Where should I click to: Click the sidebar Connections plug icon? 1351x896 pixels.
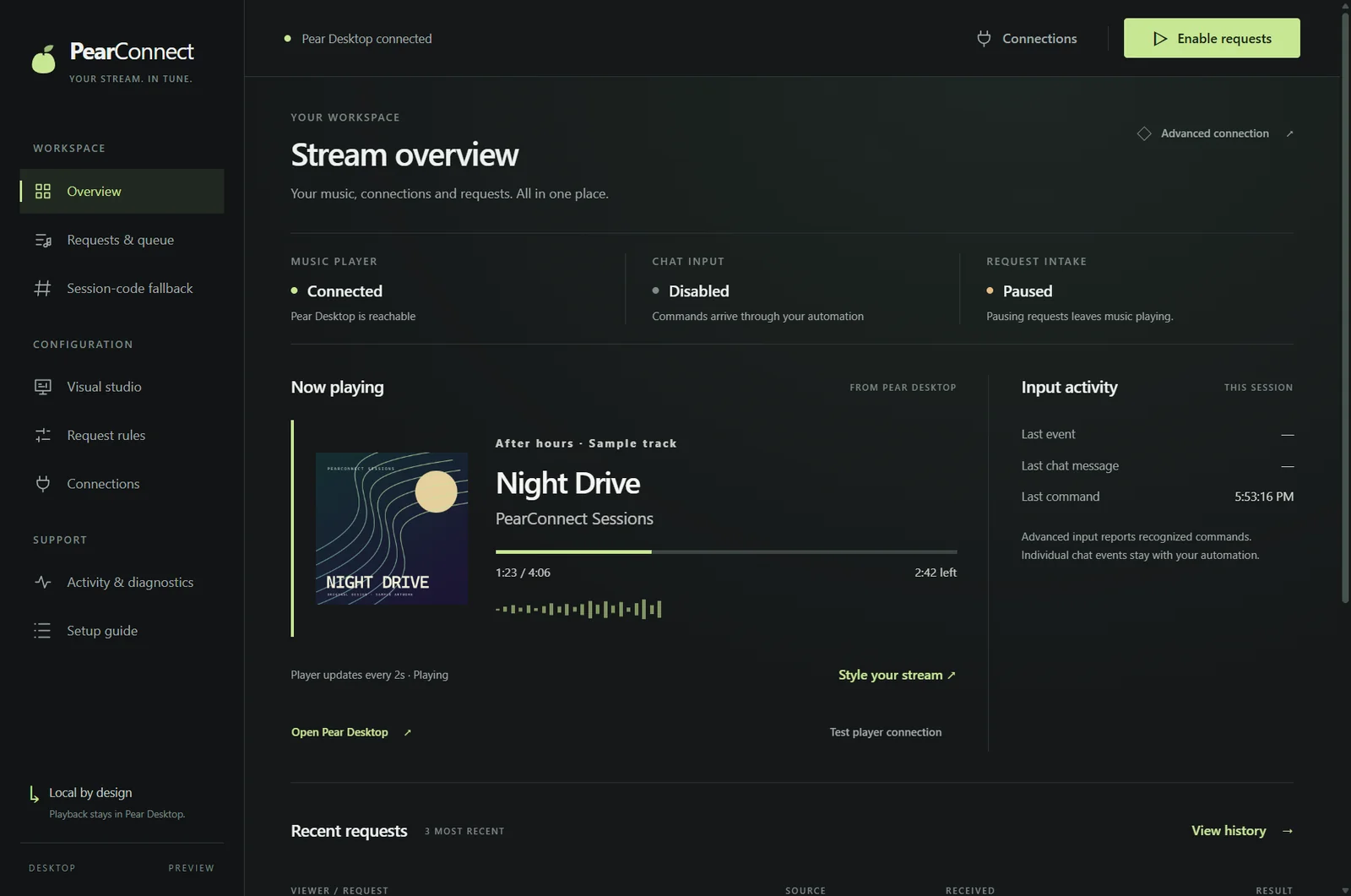43,484
